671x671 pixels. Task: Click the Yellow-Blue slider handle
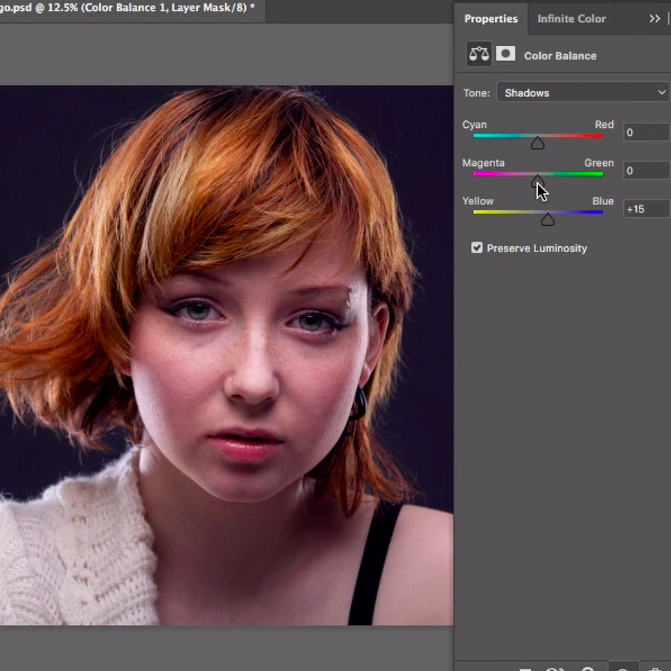(547, 219)
